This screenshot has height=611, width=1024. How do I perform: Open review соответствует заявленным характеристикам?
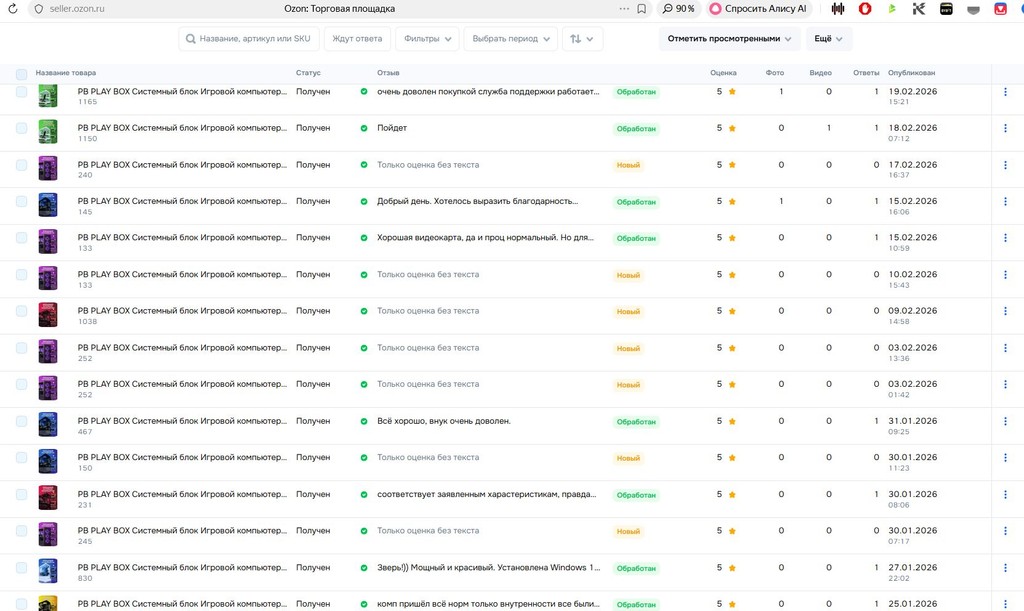coord(487,495)
